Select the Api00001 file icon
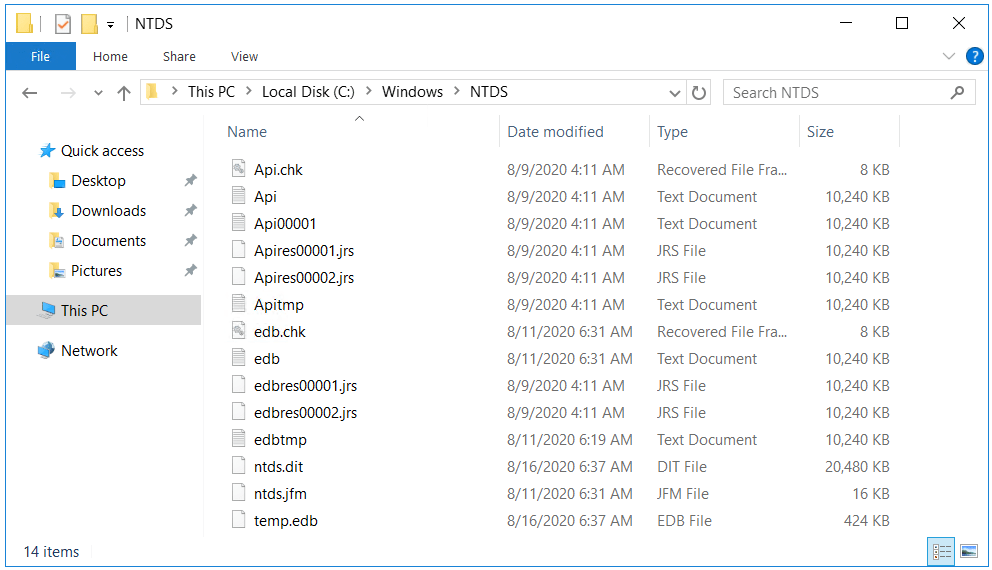Viewport: 992px width, 570px height. [239, 223]
